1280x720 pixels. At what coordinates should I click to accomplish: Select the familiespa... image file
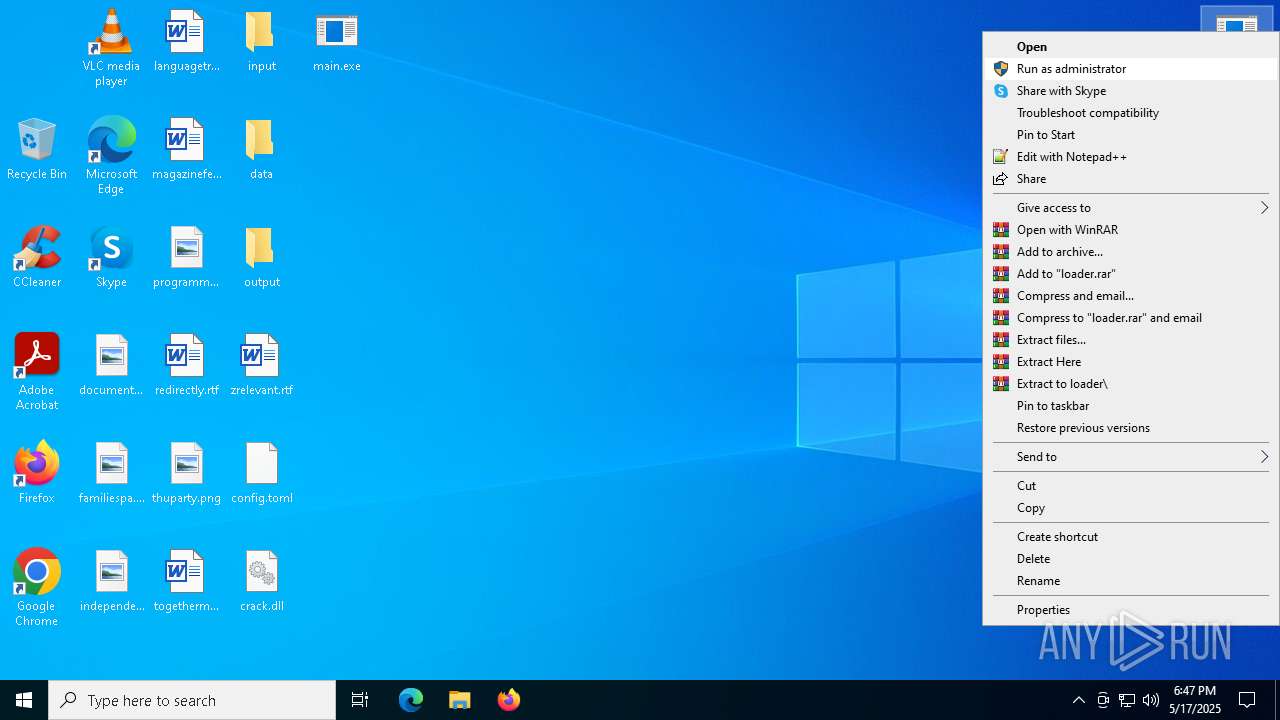pos(111,474)
